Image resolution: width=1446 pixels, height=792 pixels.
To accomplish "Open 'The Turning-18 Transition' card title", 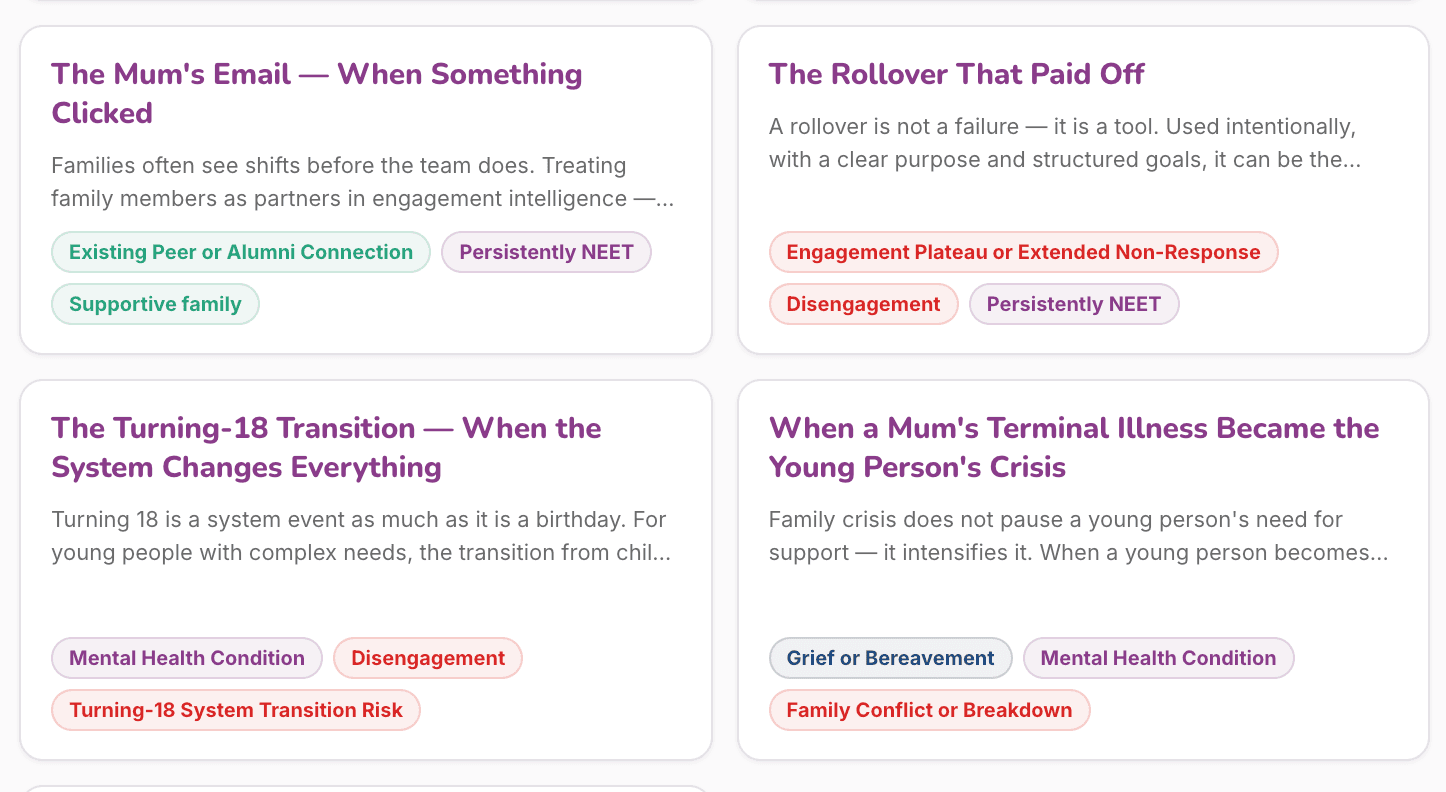I will click(326, 447).
